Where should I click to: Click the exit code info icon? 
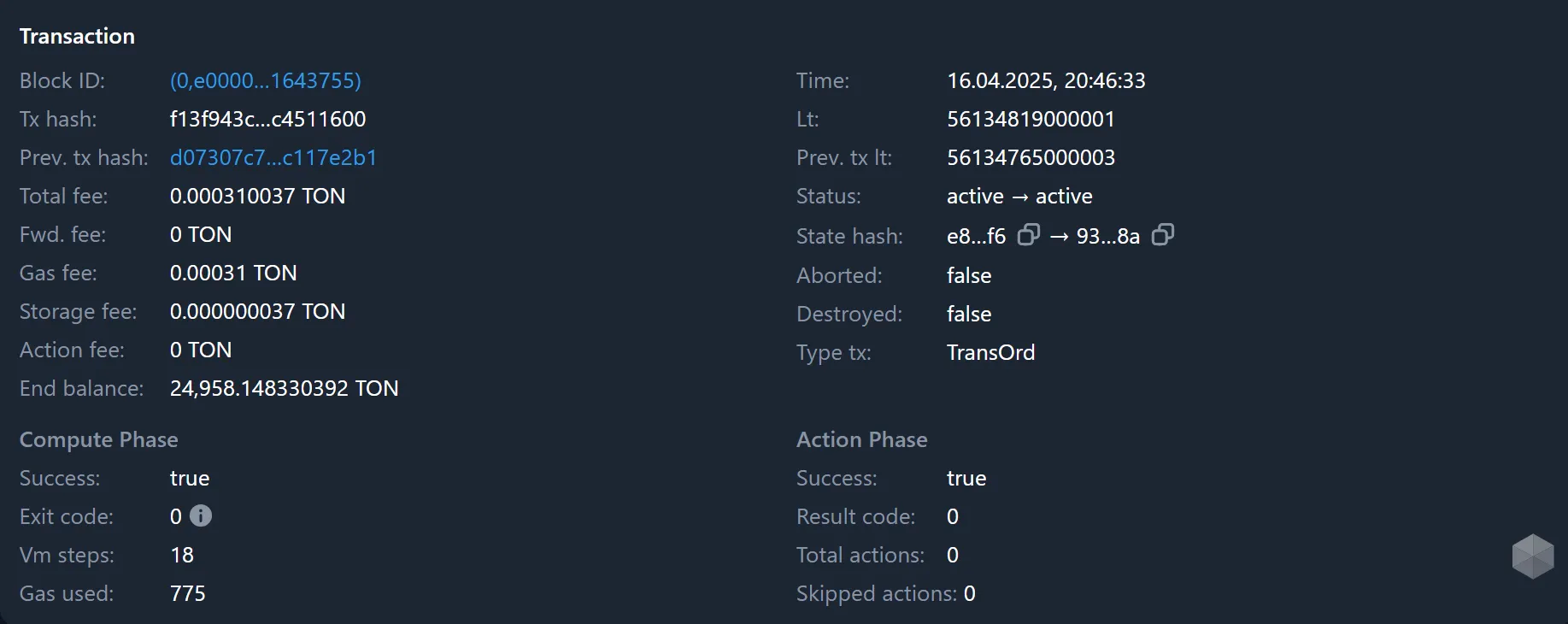tap(201, 515)
